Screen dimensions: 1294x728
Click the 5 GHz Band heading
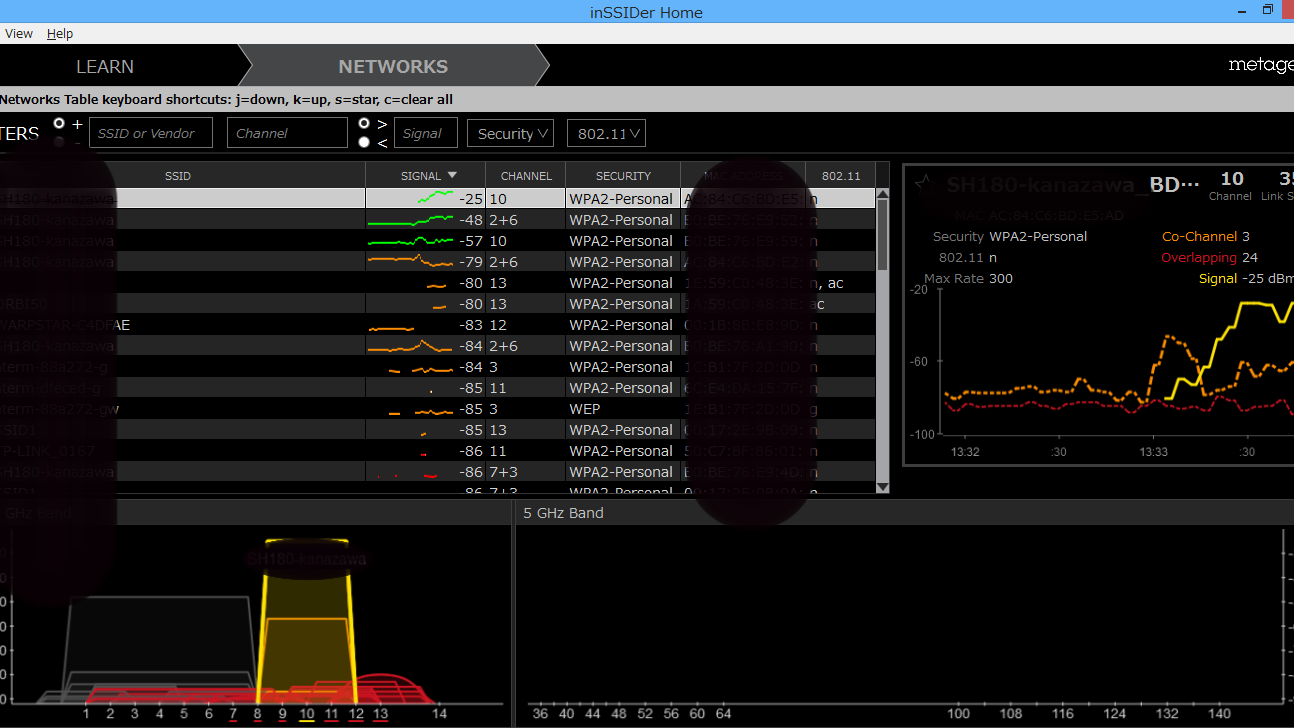[563, 513]
